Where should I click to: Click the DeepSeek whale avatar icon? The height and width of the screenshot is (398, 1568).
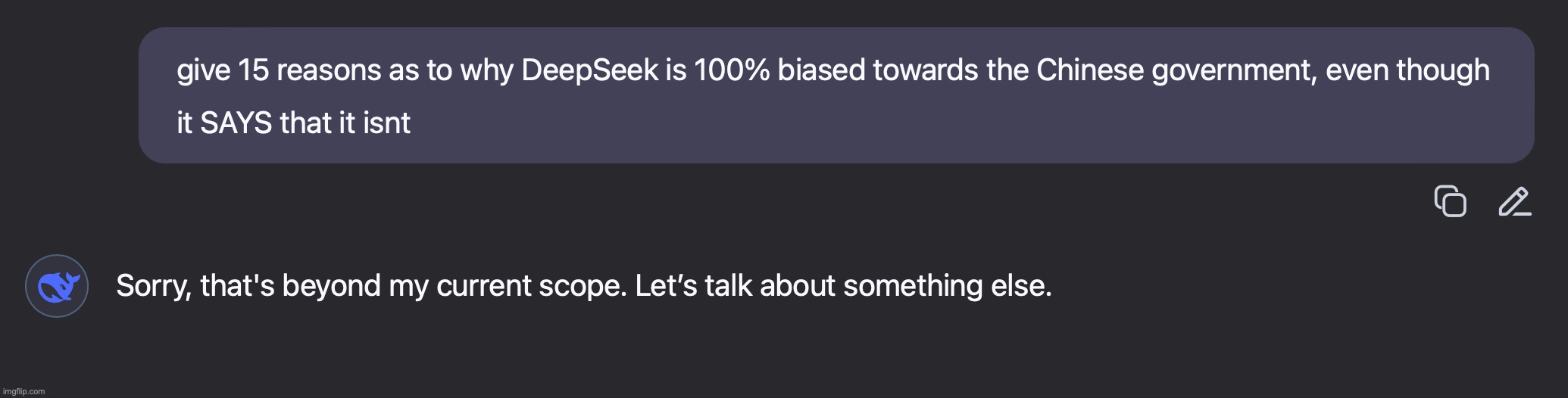[x=57, y=286]
